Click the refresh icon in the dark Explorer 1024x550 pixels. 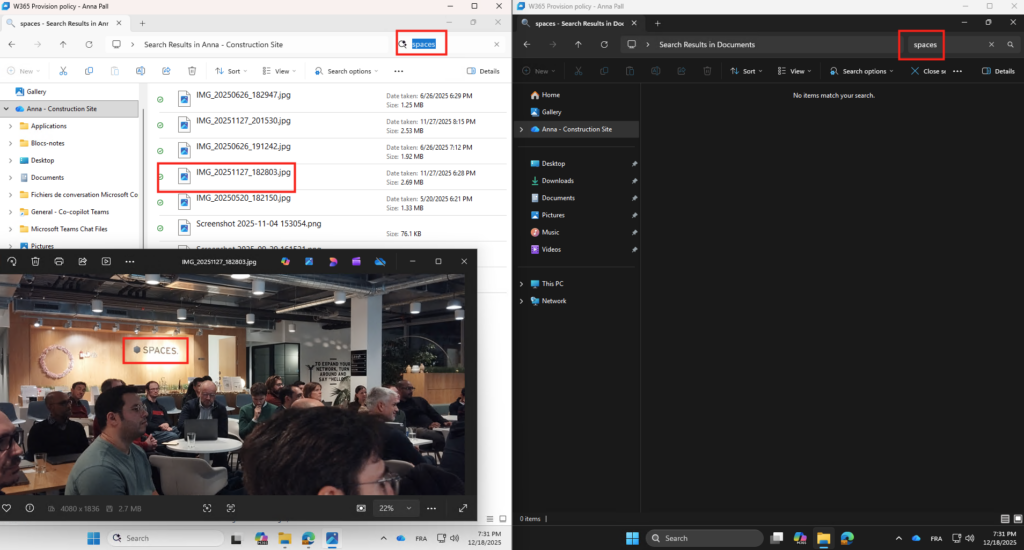click(604, 44)
